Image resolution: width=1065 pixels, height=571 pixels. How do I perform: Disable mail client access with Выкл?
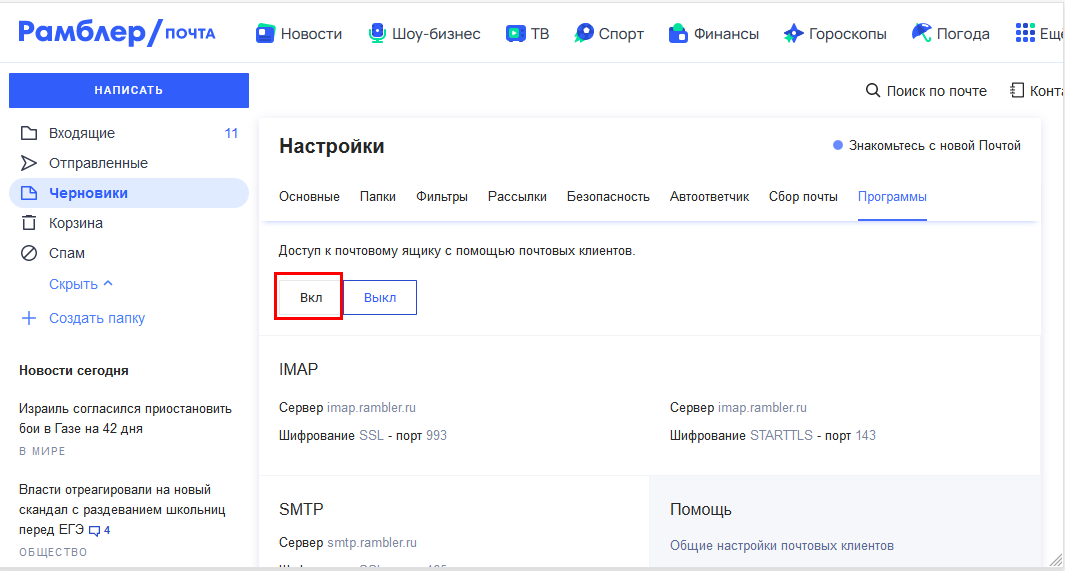tap(380, 297)
